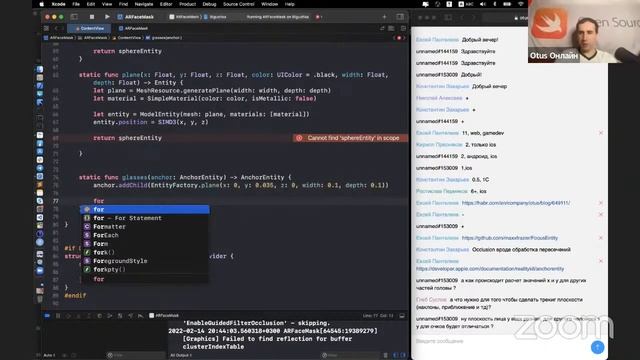Open the run destination device selector
This screenshot has height=360, width=640.
point(215,17)
